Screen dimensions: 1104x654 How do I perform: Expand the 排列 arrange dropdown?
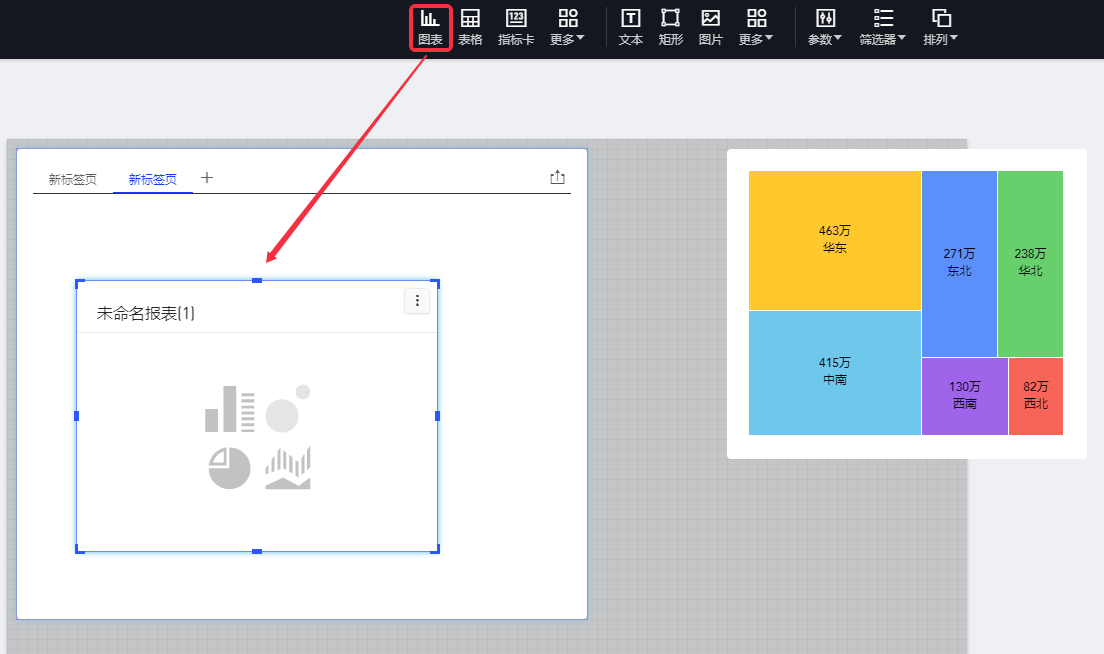coord(940,27)
